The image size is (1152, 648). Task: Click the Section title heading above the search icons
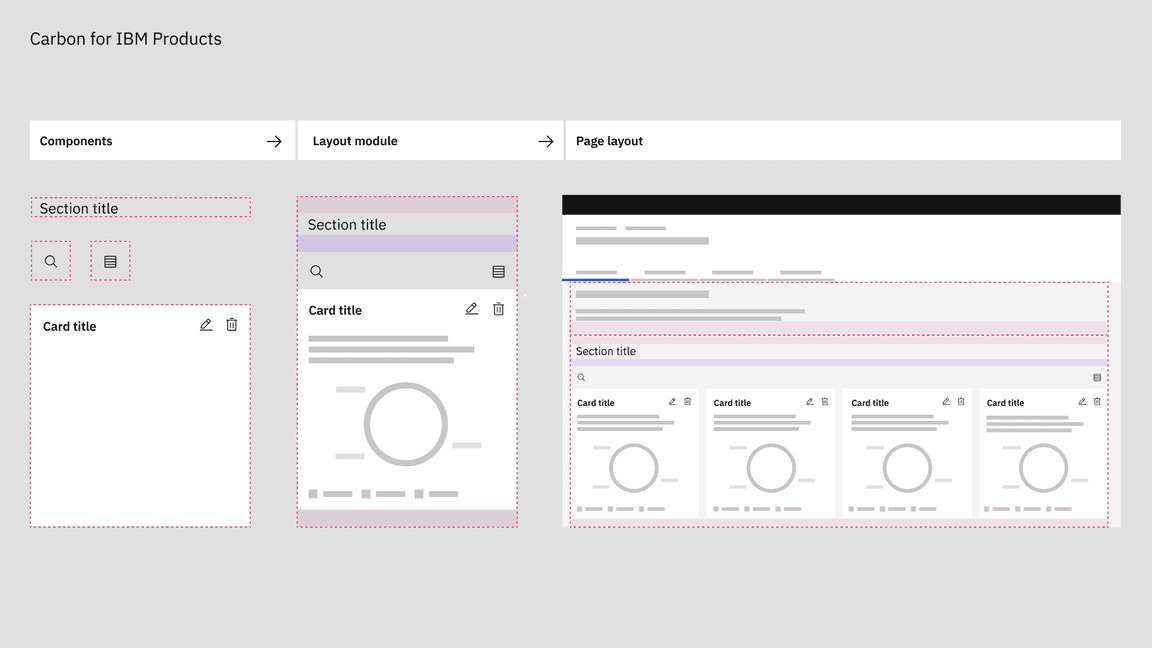point(79,207)
